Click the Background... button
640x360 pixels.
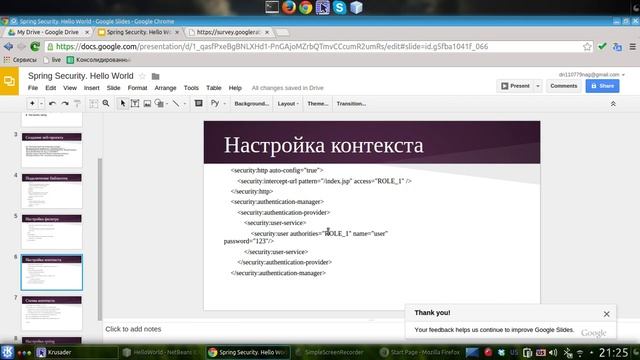pos(251,104)
